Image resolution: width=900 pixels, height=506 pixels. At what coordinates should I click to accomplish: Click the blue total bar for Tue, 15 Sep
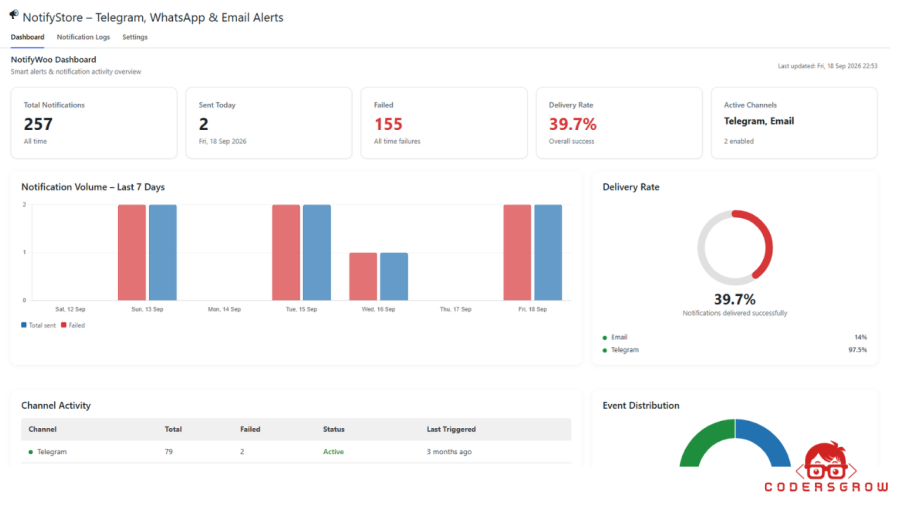point(317,252)
